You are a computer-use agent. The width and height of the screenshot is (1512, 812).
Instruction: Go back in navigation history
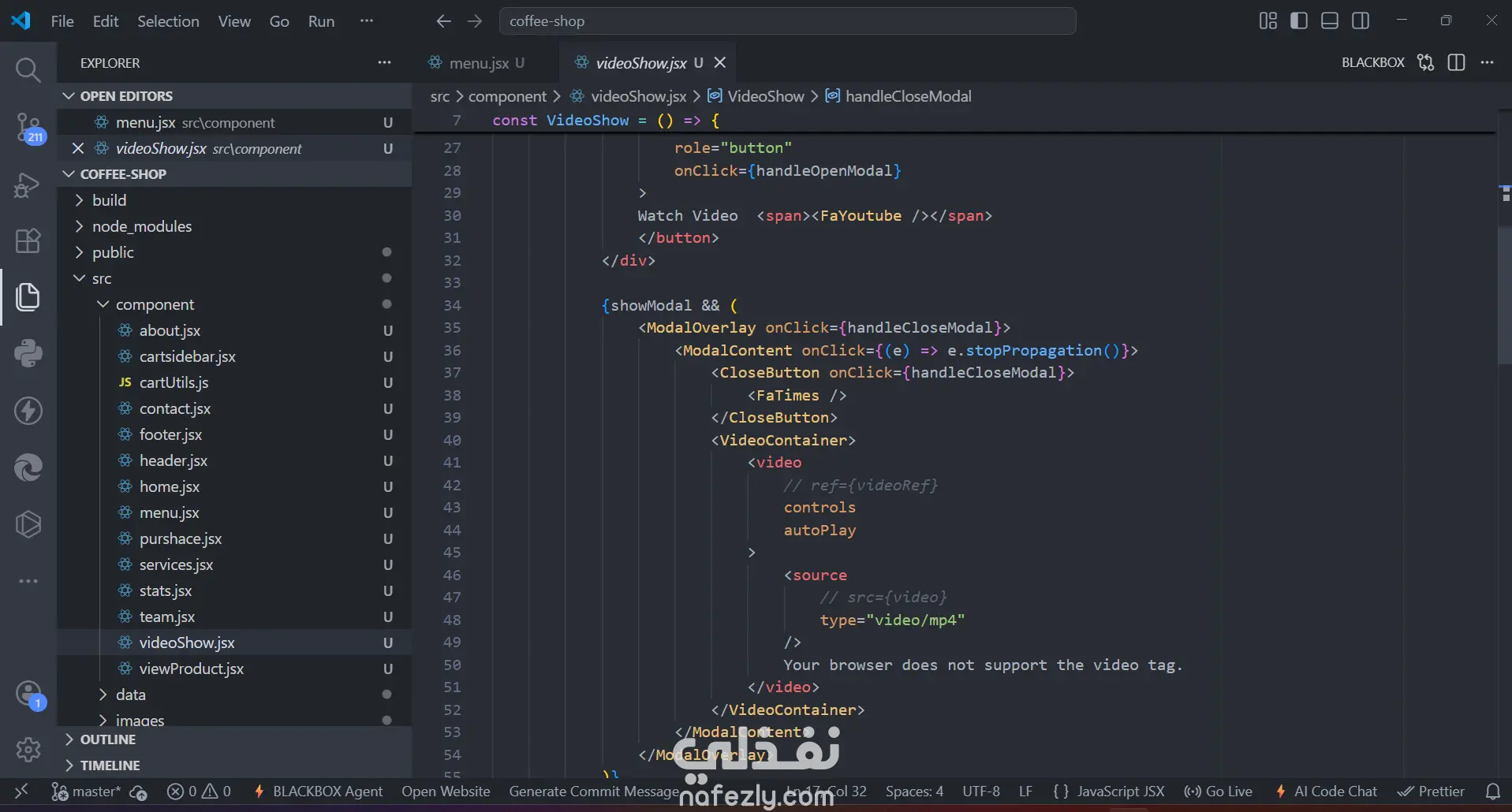coord(443,21)
